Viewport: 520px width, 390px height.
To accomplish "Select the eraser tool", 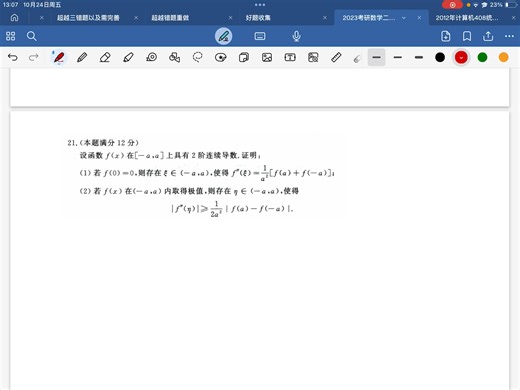I will click(x=105, y=57).
